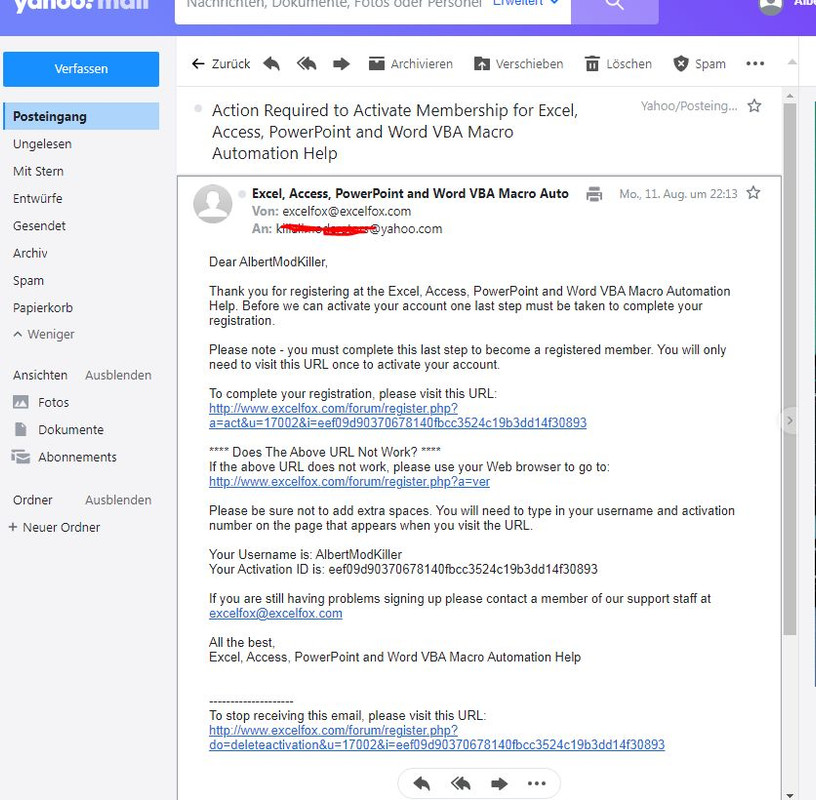Open the Papierkorb trash folder
This screenshot has width=816, height=800.
pyautogui.click(x=43, y=308)
